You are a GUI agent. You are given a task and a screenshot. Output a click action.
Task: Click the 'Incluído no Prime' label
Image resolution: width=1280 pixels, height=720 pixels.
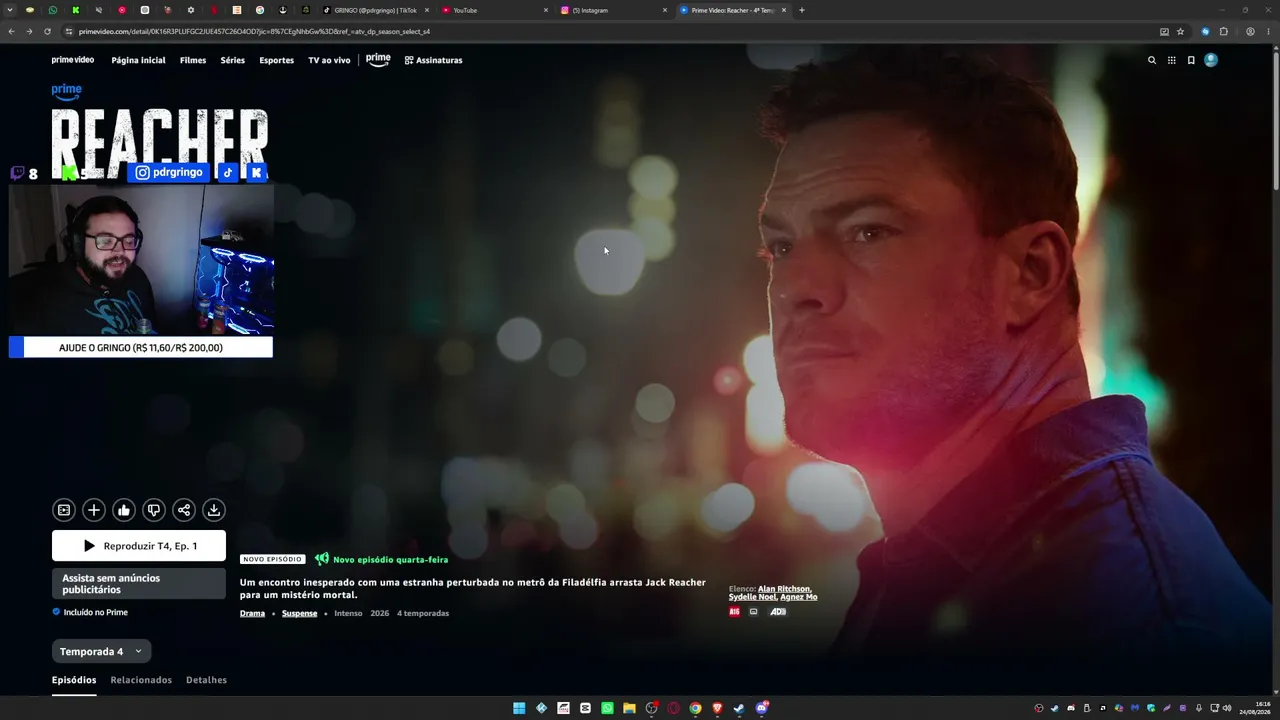(96, 612)
